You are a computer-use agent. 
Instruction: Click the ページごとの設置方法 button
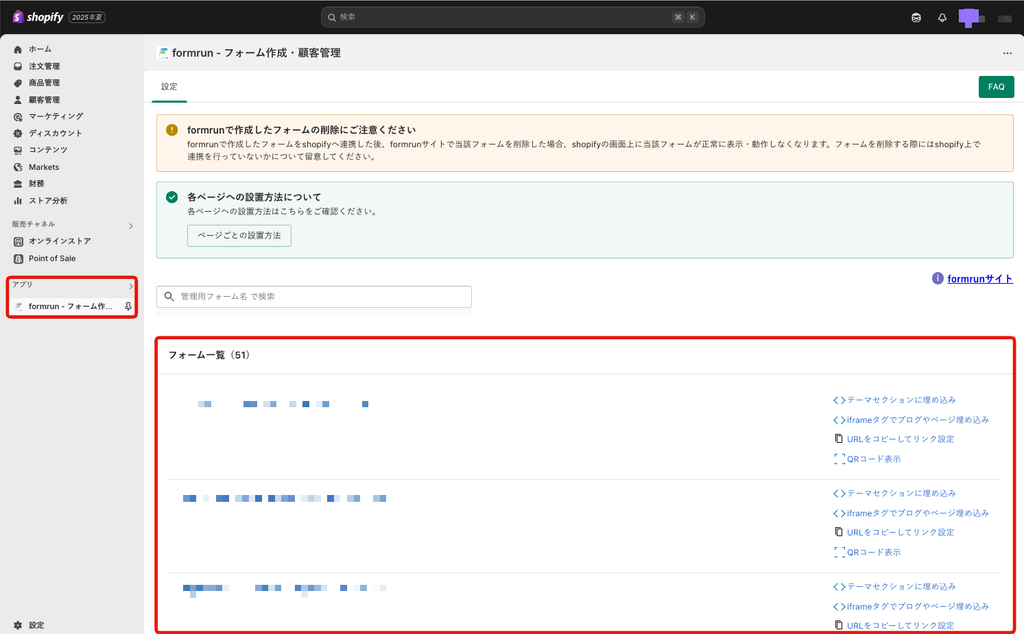(239, 236)
